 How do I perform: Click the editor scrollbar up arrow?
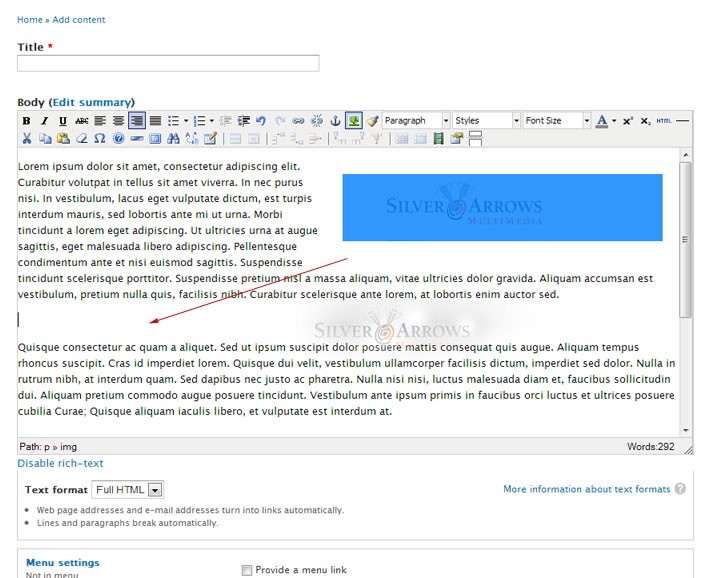coord(686,156)
